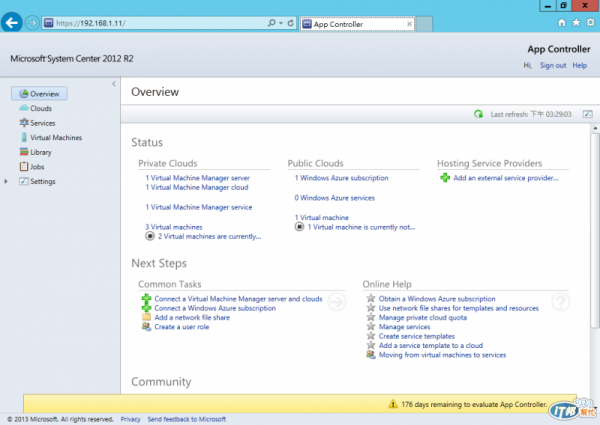Click the Library icon in sidebar

coord(24,152)
